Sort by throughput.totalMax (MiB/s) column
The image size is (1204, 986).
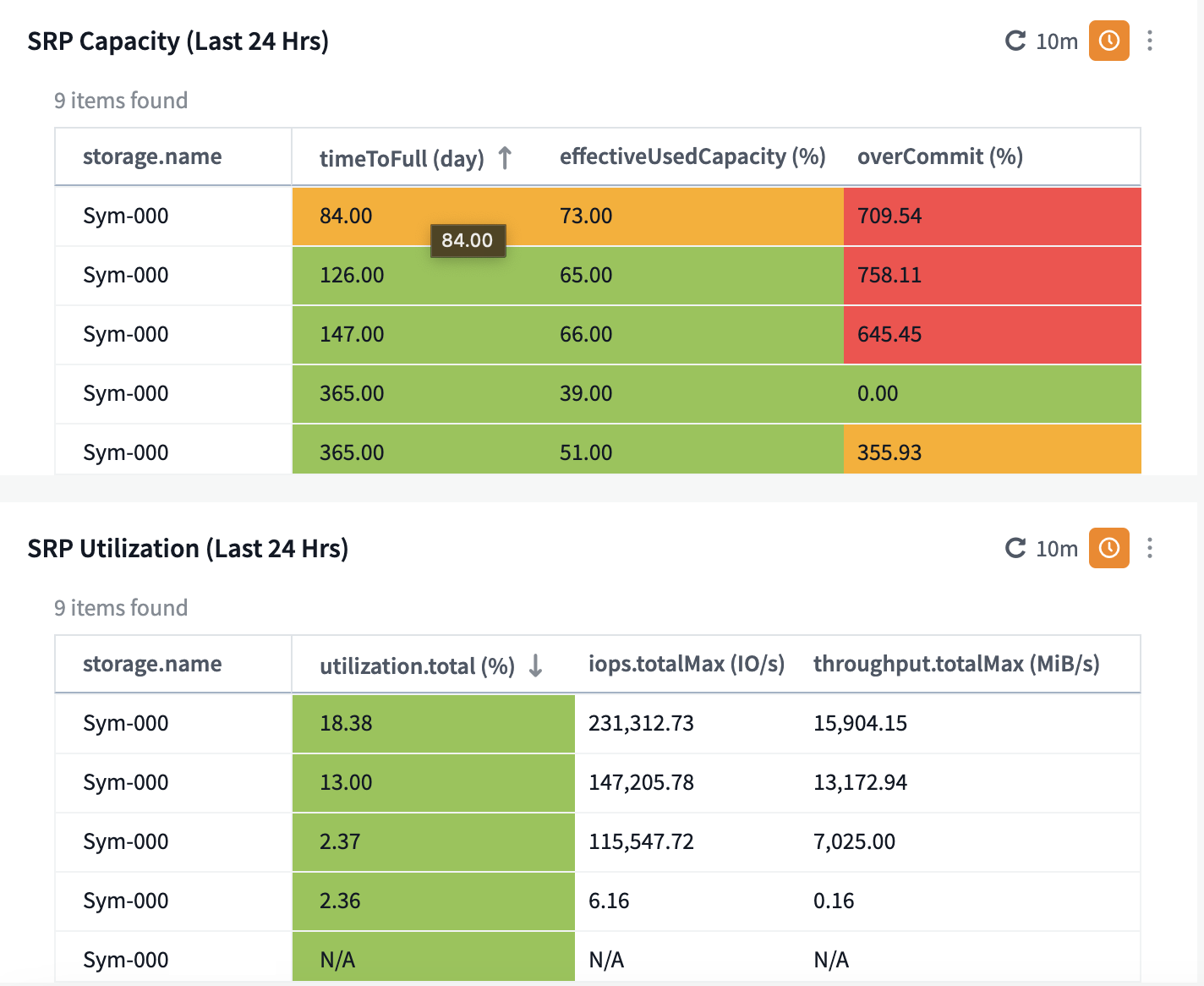coord(955,664)
